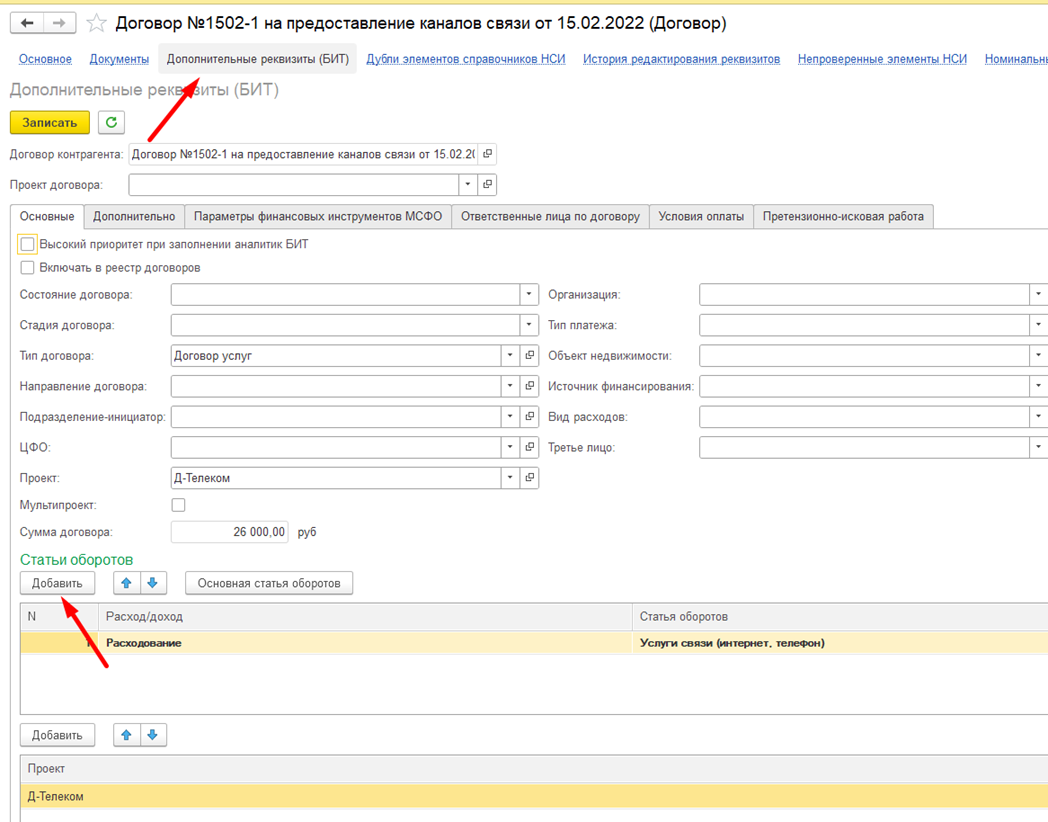The width and height of the screenshot is (1048, 822).
Task: Move project row down in lower table
Action: pos(153,735)
